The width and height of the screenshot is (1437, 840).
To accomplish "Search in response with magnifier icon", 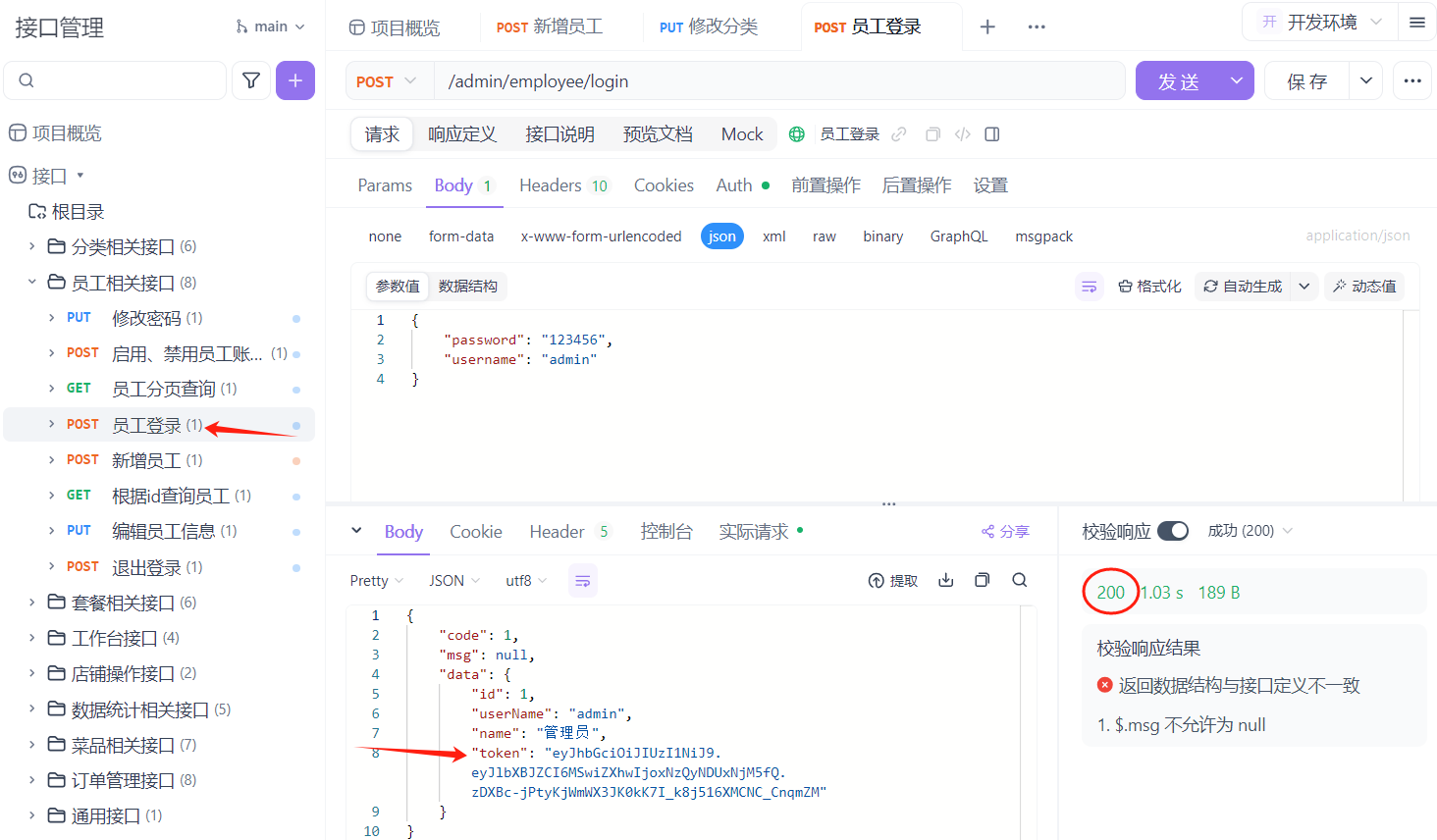I will click(x=1020, y=580).
